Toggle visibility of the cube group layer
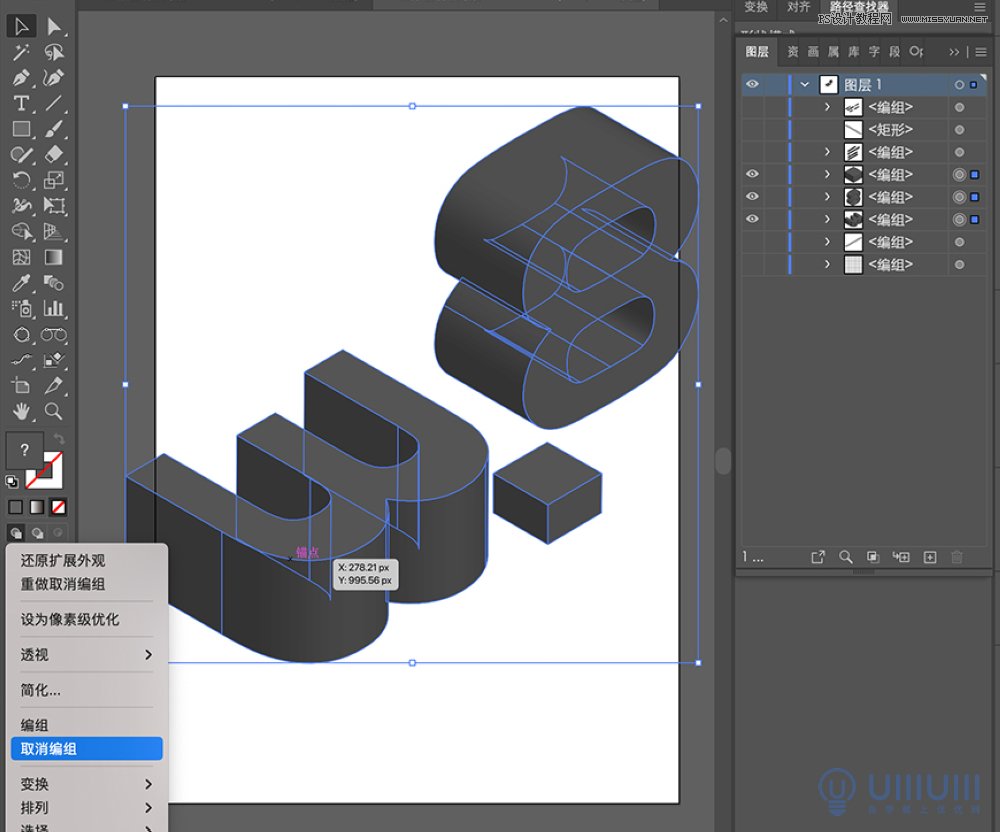 pyautogui.click(x=752, y=175)
